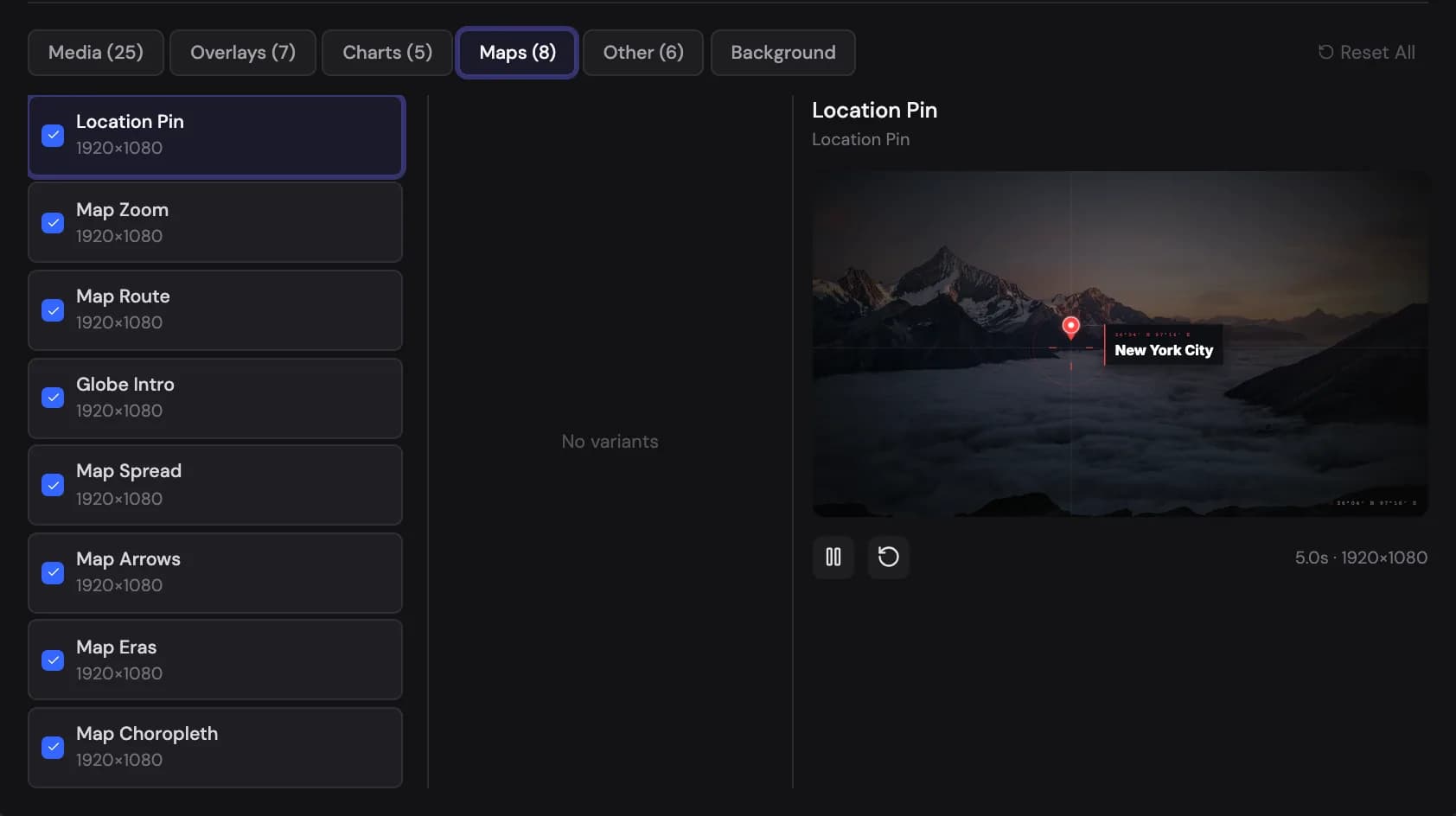Image resolution: width=1456 pixels, height=816 pixels.
Task: Toggle the Map Route checkbox
Action: coord(53,310)
